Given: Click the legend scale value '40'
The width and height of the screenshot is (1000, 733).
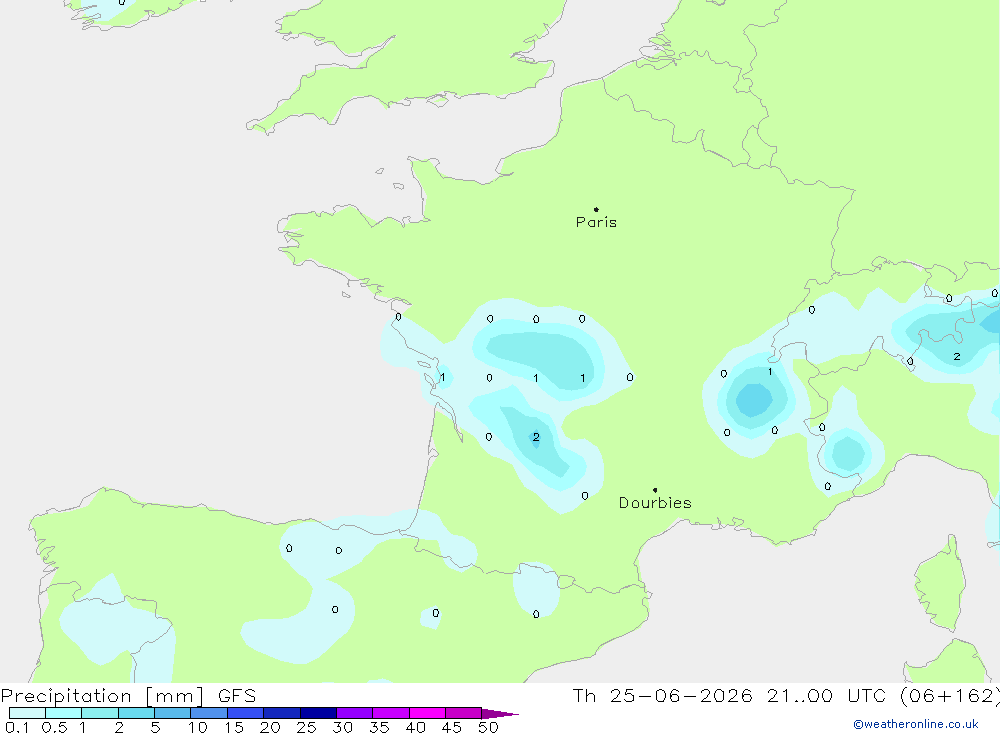Looking at the screenshot, I should pyautogui.click(x=416, y=727).
